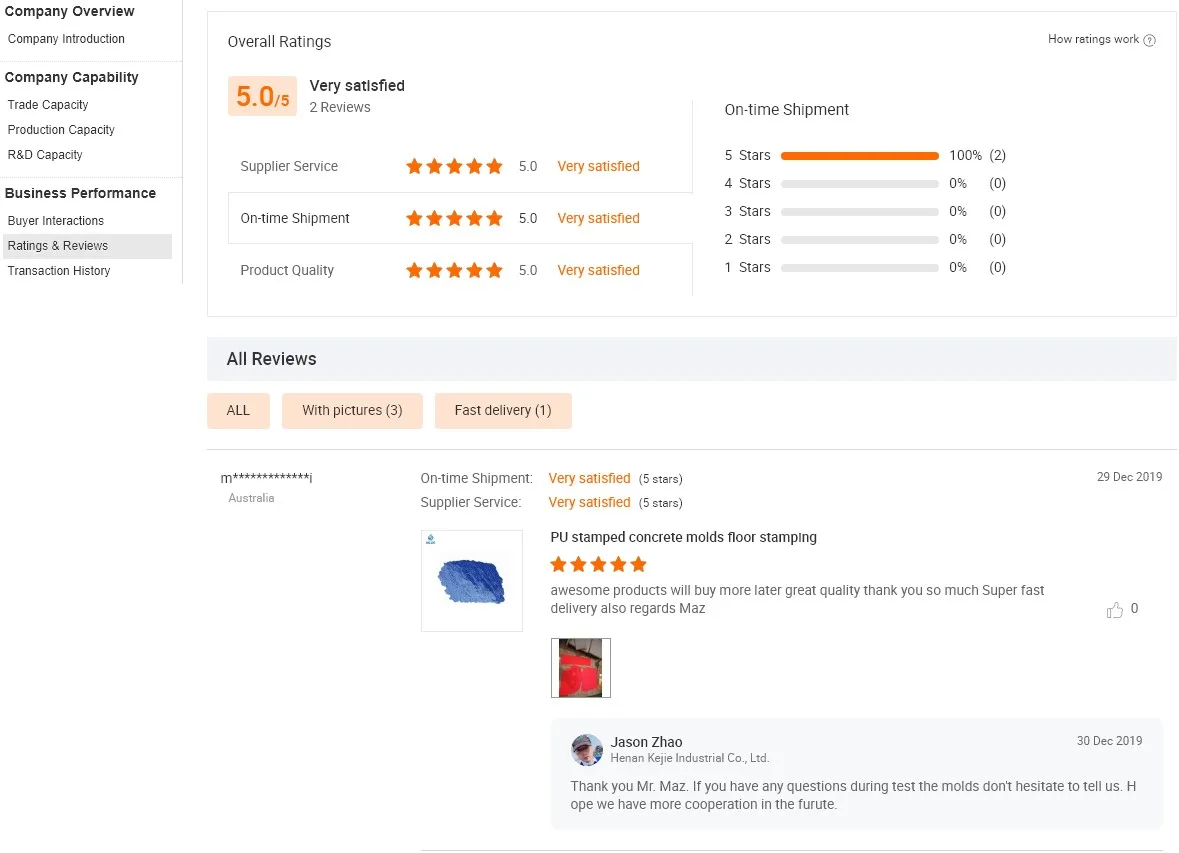The width and height of the screenshot is (1179, 853).
Task: Open the blue stamp mold product thumbnail
Action: [471, 580]
